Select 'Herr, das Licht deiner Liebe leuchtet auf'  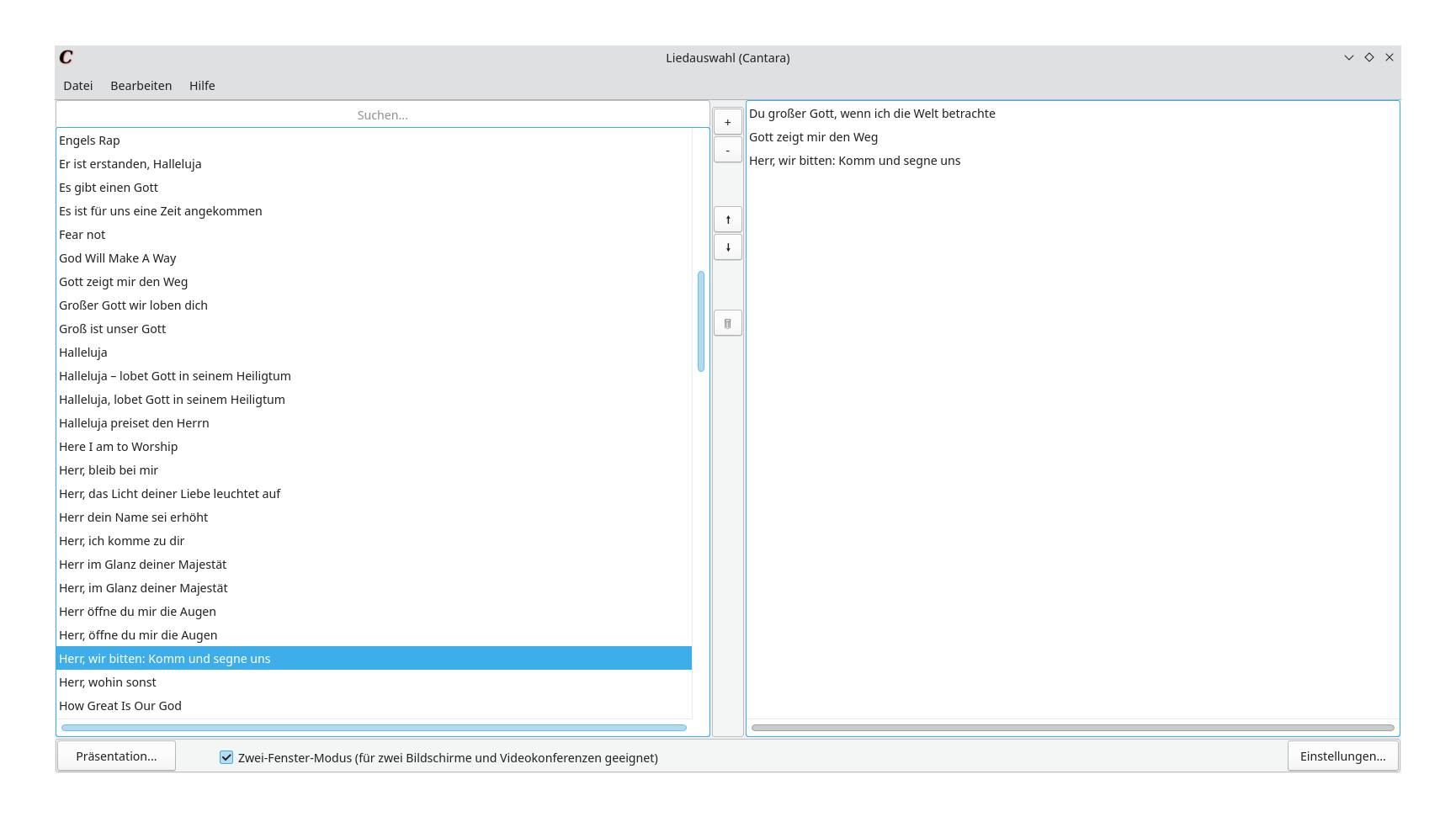(374, 494)
